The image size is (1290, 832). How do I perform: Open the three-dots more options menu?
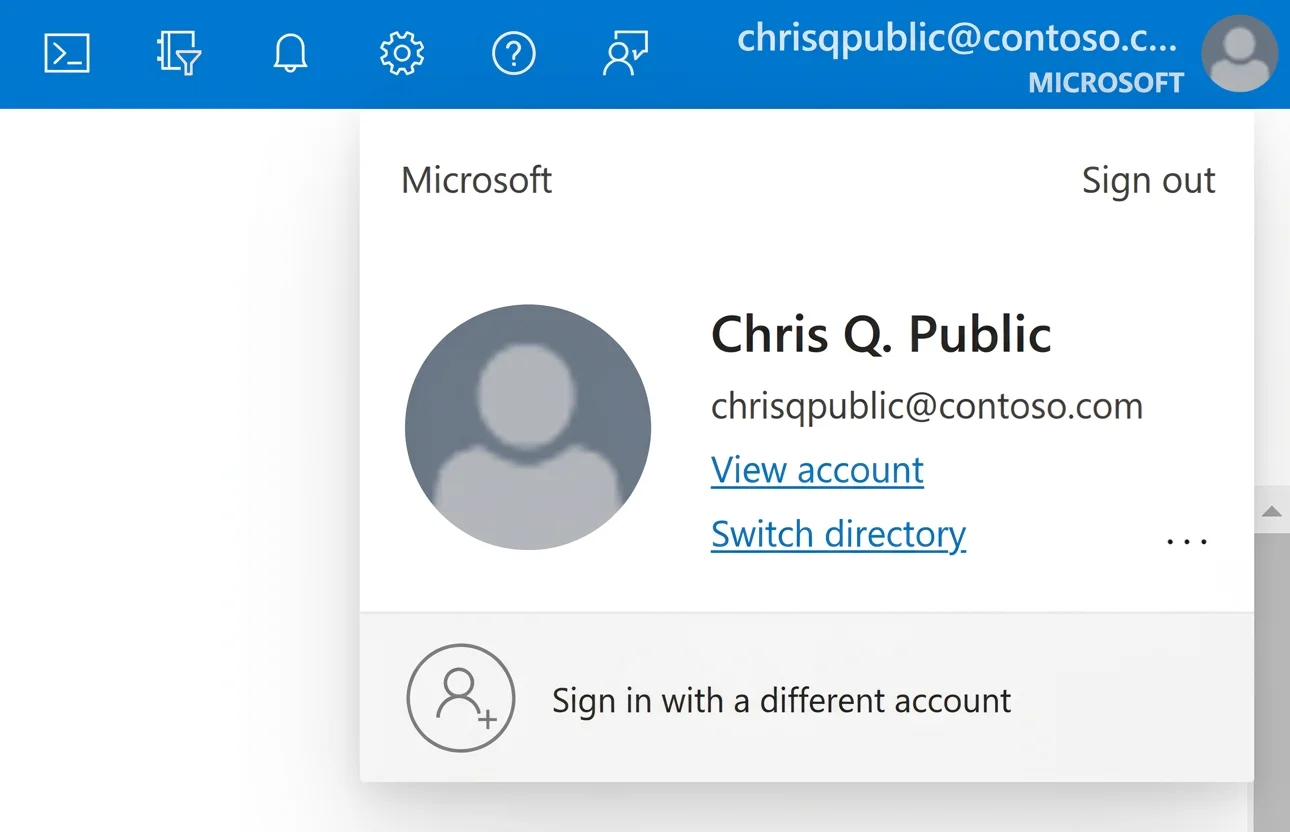point(1187,541)
